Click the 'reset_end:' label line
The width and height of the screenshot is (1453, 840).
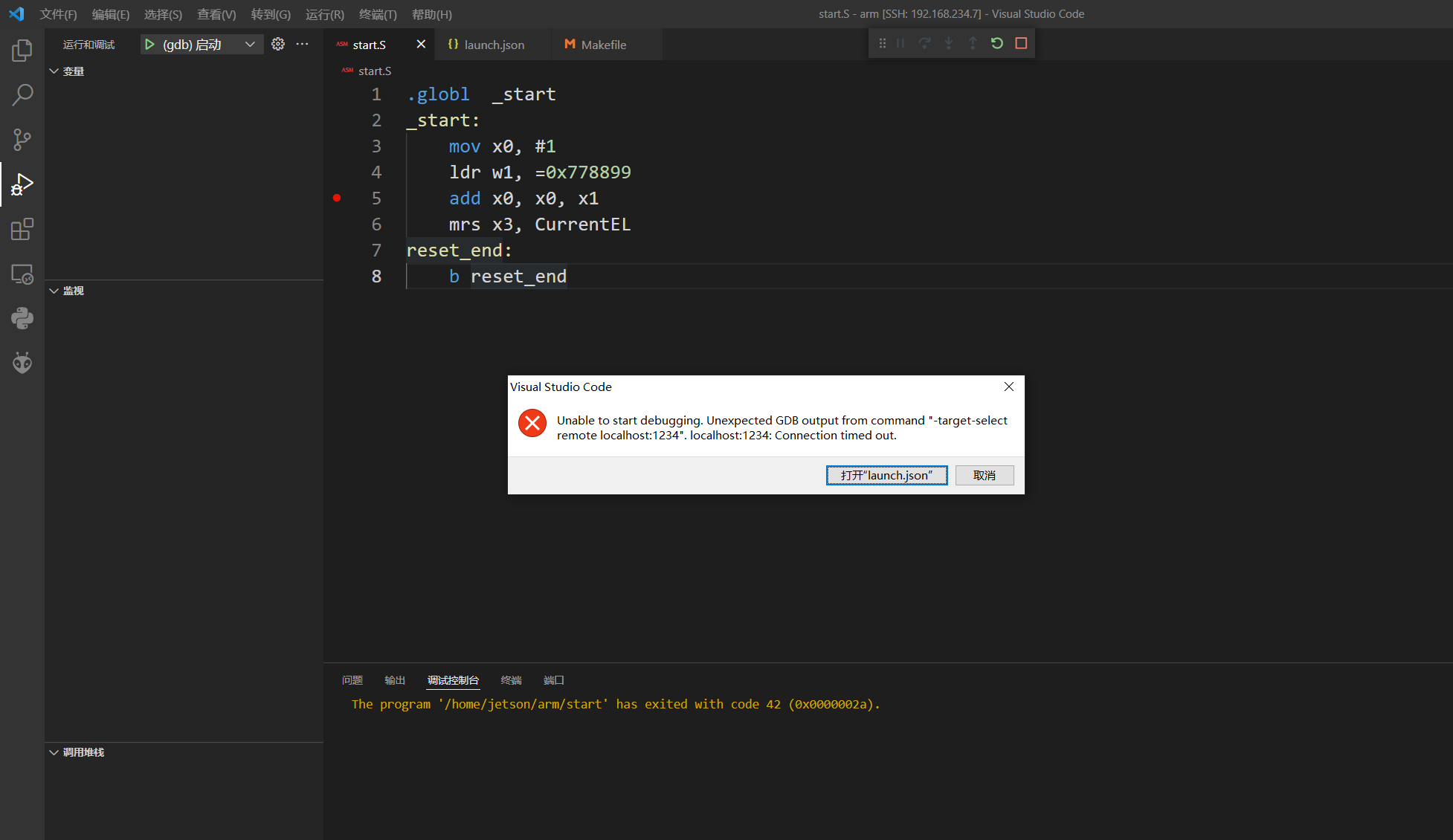click(x=460, y=251)
